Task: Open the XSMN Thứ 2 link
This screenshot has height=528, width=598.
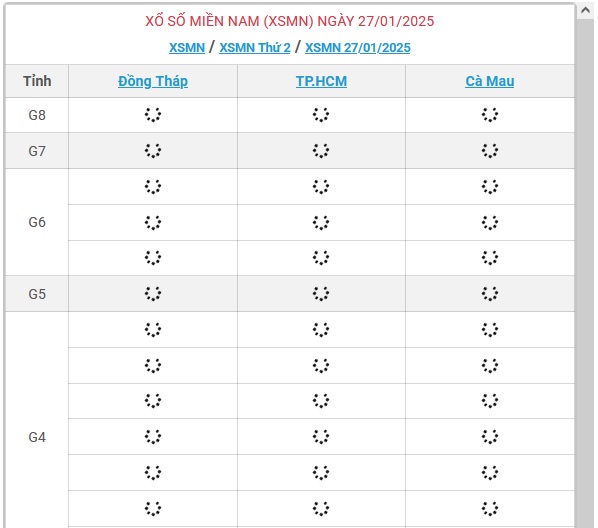Action: click(x=255, y=48)
